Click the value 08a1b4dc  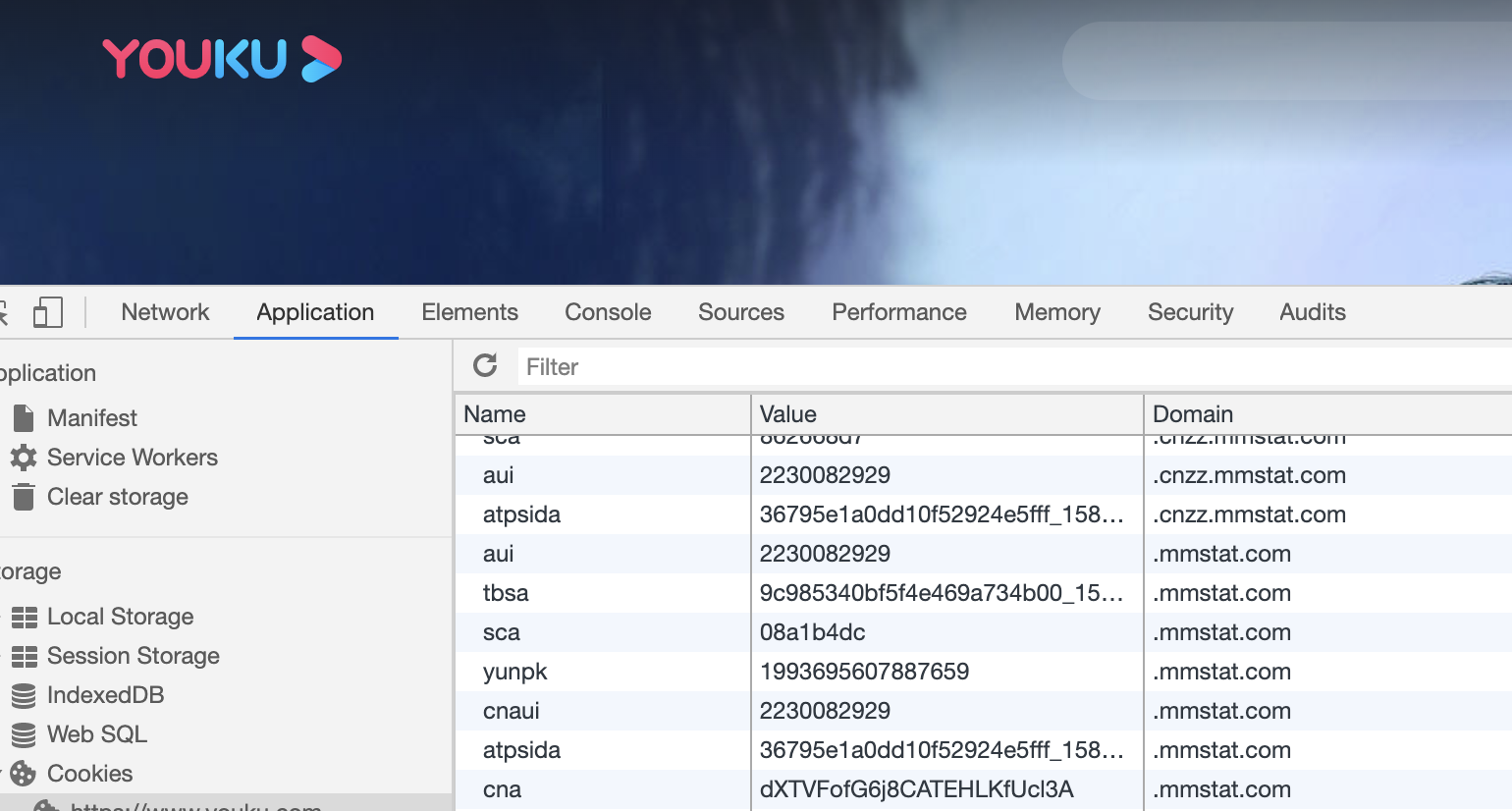(812, 632)
